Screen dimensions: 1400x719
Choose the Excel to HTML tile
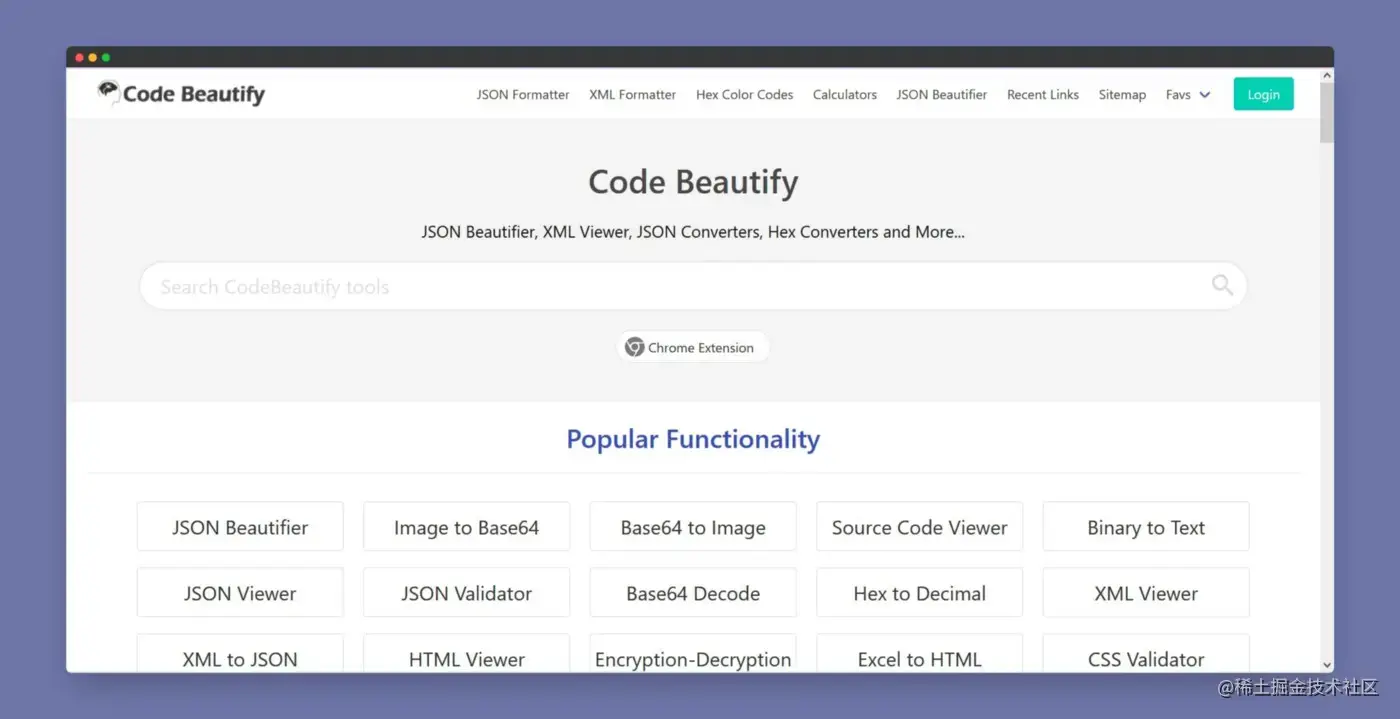pos(920,653)
